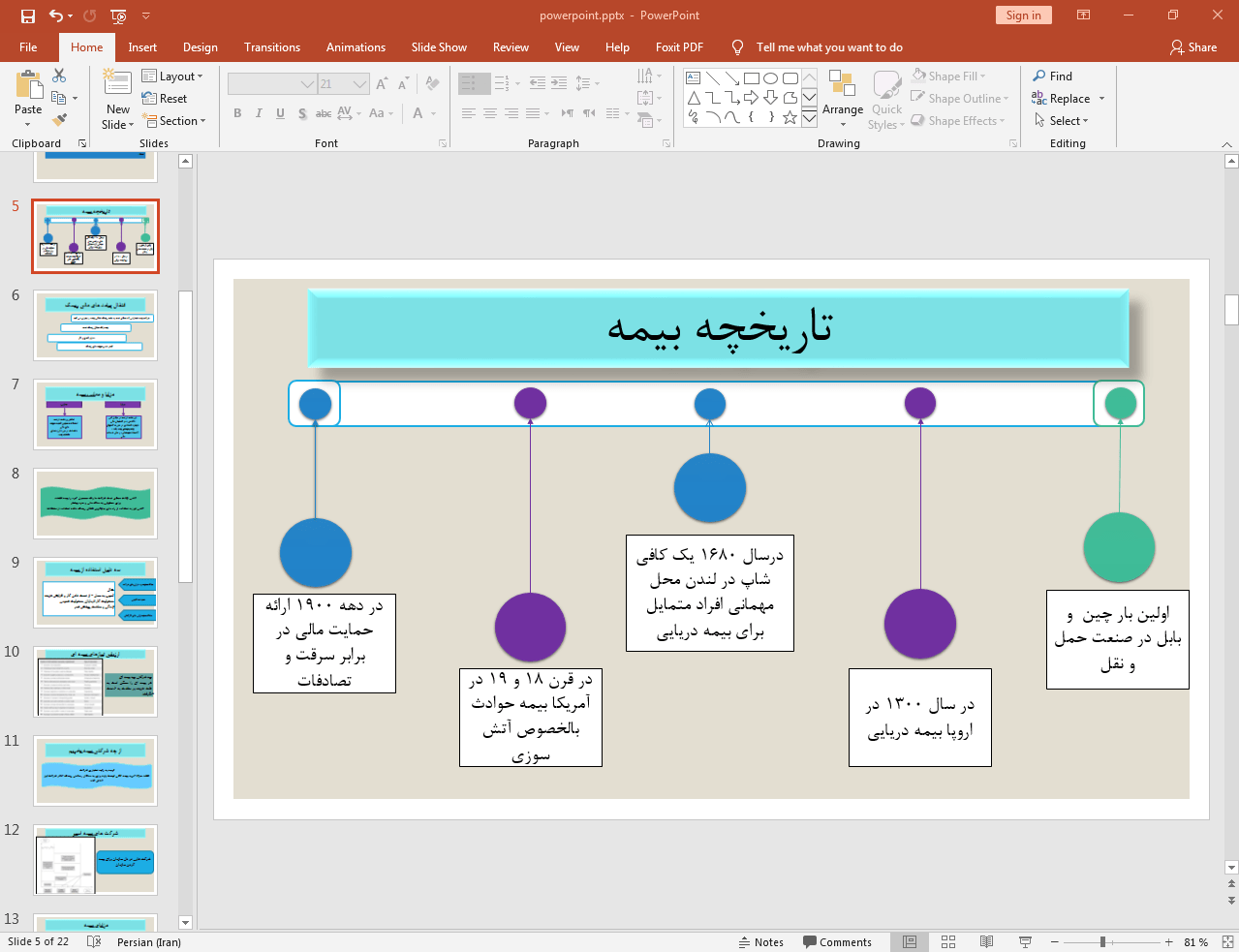Click the Find button

pyautogui.click(x=1053, y=77)
